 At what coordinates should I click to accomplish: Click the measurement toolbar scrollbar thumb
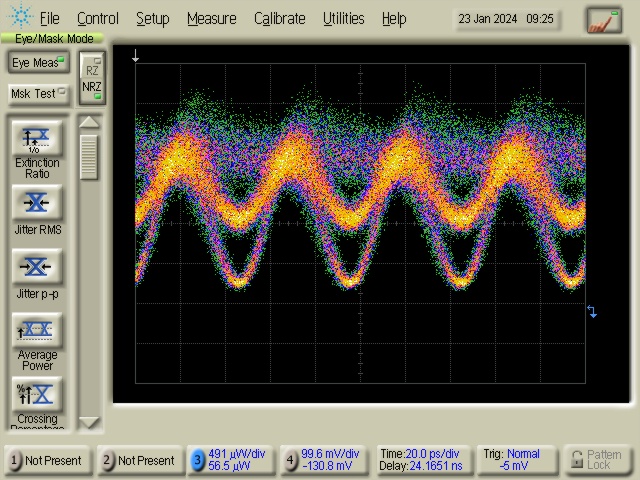click(x=90, y=157)
